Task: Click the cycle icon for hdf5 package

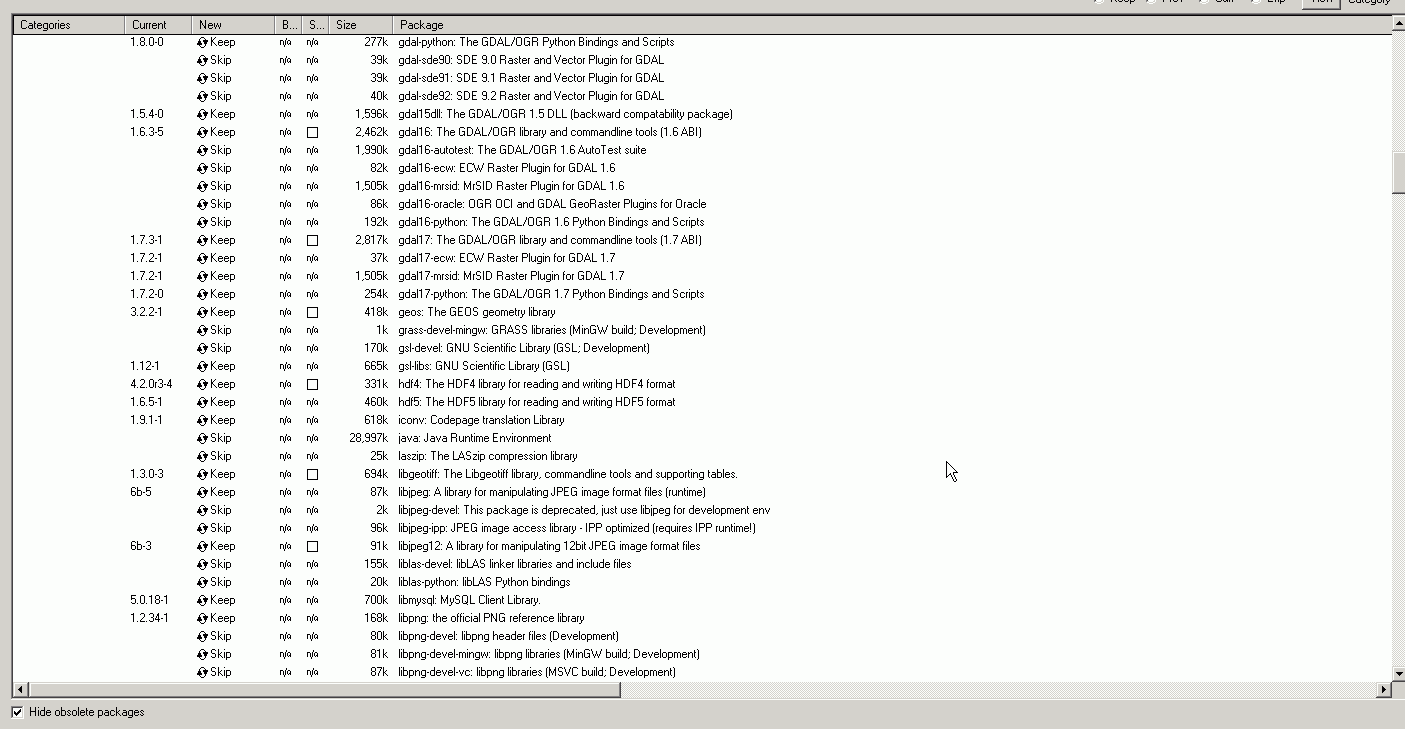Action: pos(202,402)
